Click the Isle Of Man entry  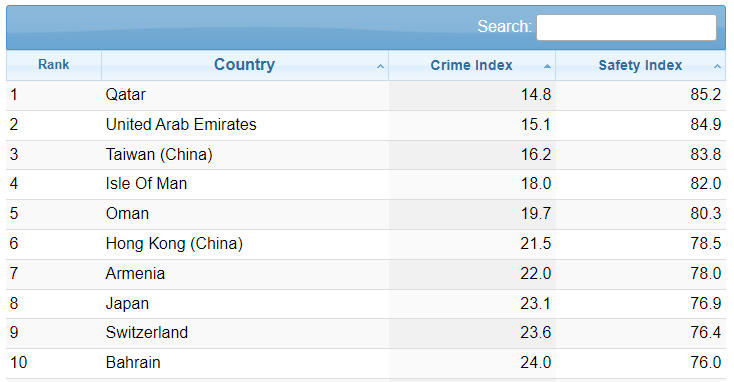(x=146, y=184)
